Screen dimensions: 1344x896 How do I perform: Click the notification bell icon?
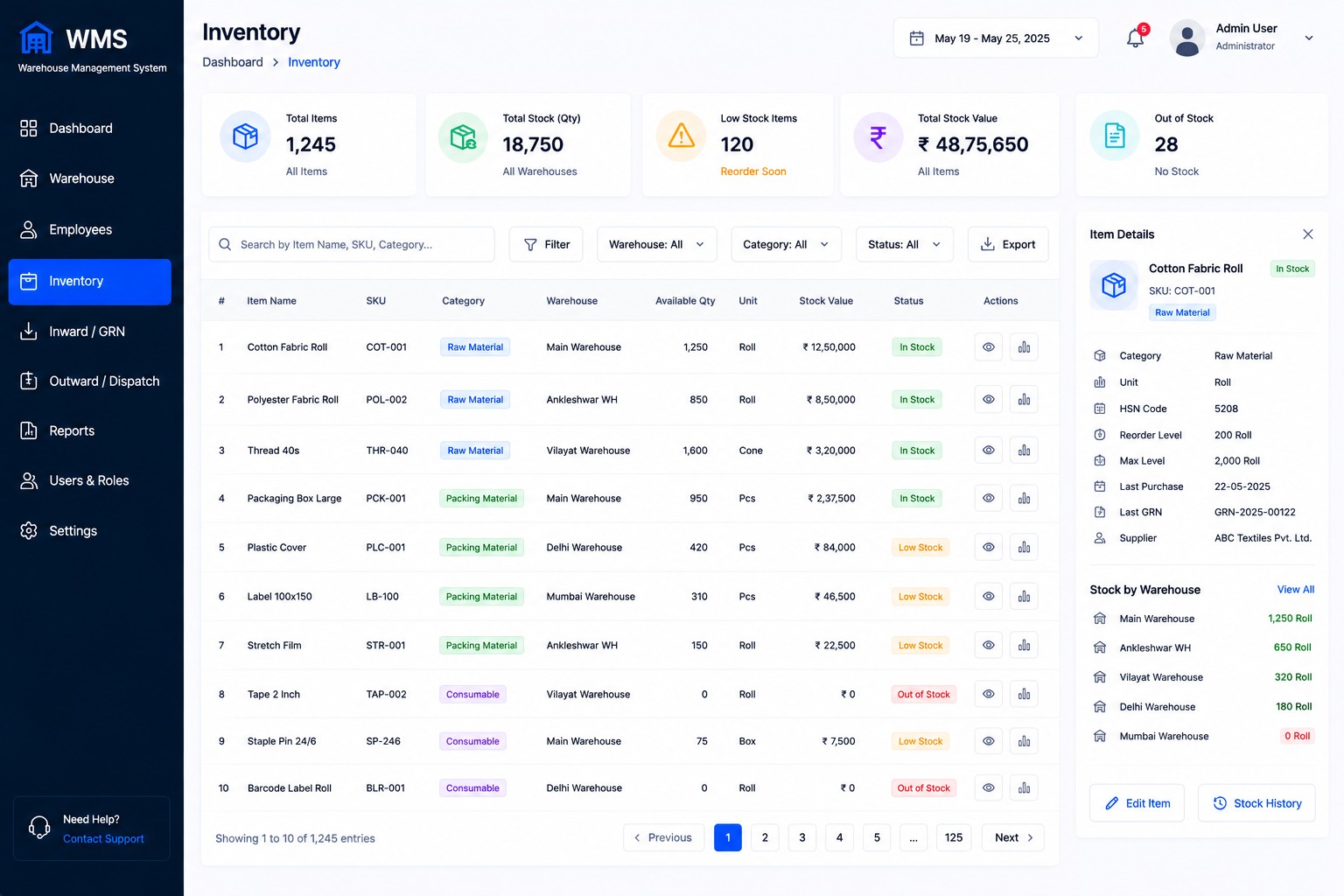click(1135, 38)
